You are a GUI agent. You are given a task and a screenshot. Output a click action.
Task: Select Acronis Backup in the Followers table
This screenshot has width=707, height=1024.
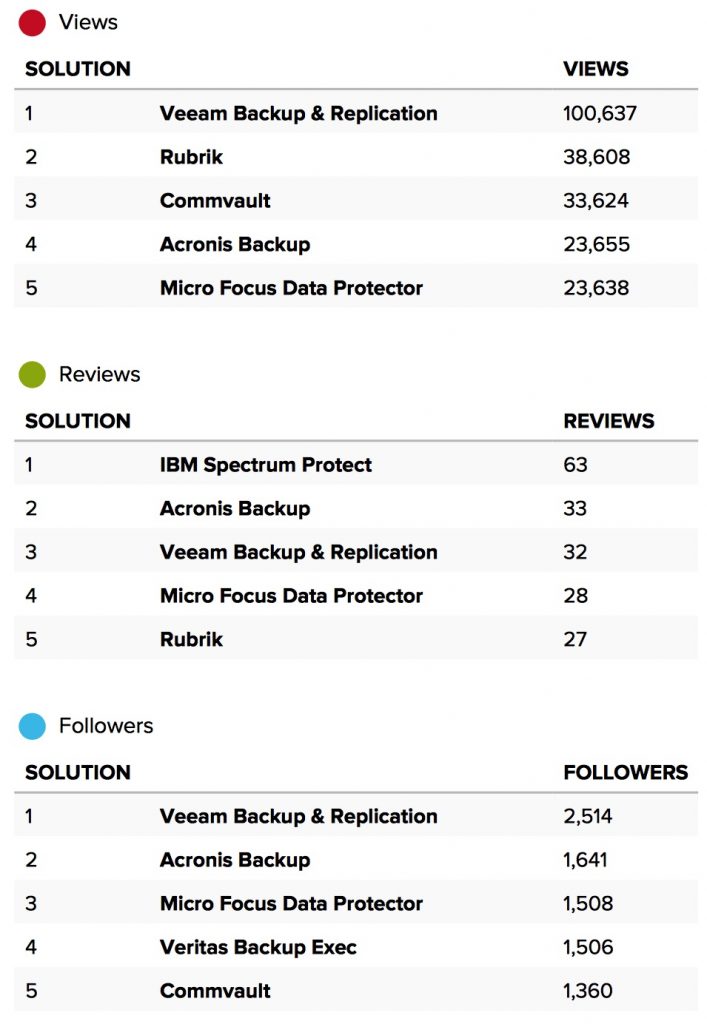click(x=235, y=860)
